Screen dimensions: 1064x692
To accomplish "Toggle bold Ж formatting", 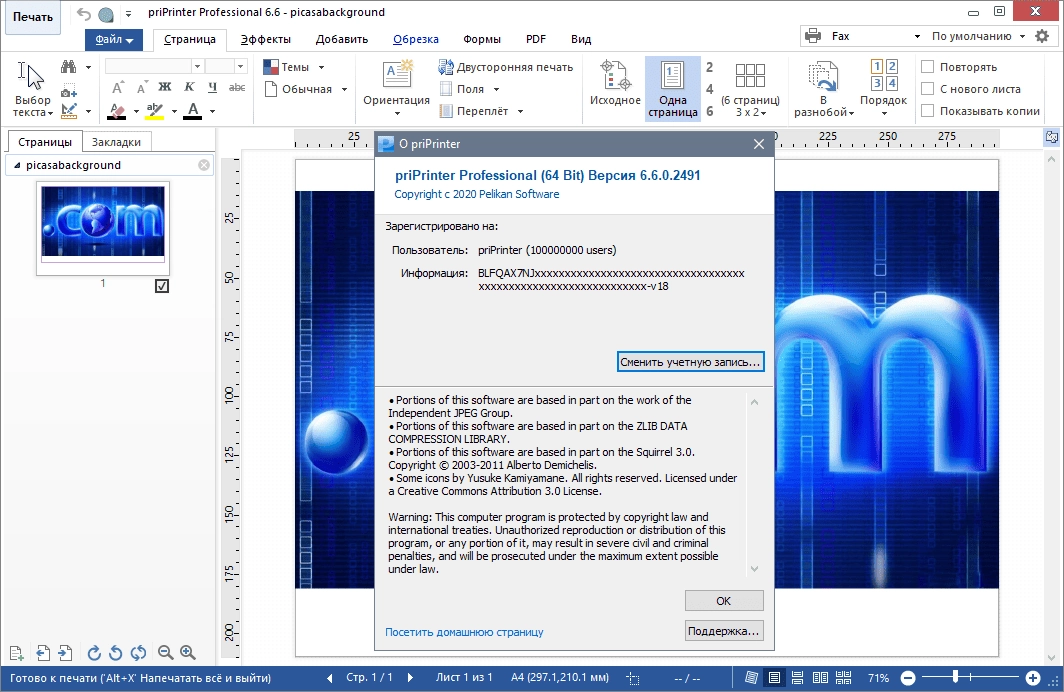I will [165, 87].
